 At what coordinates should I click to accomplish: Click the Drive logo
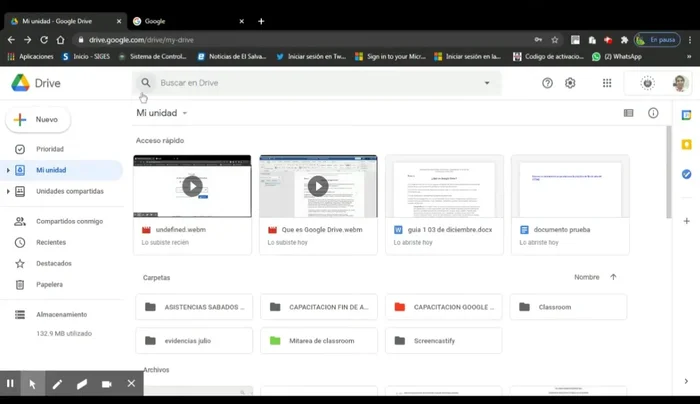(36, 83)
